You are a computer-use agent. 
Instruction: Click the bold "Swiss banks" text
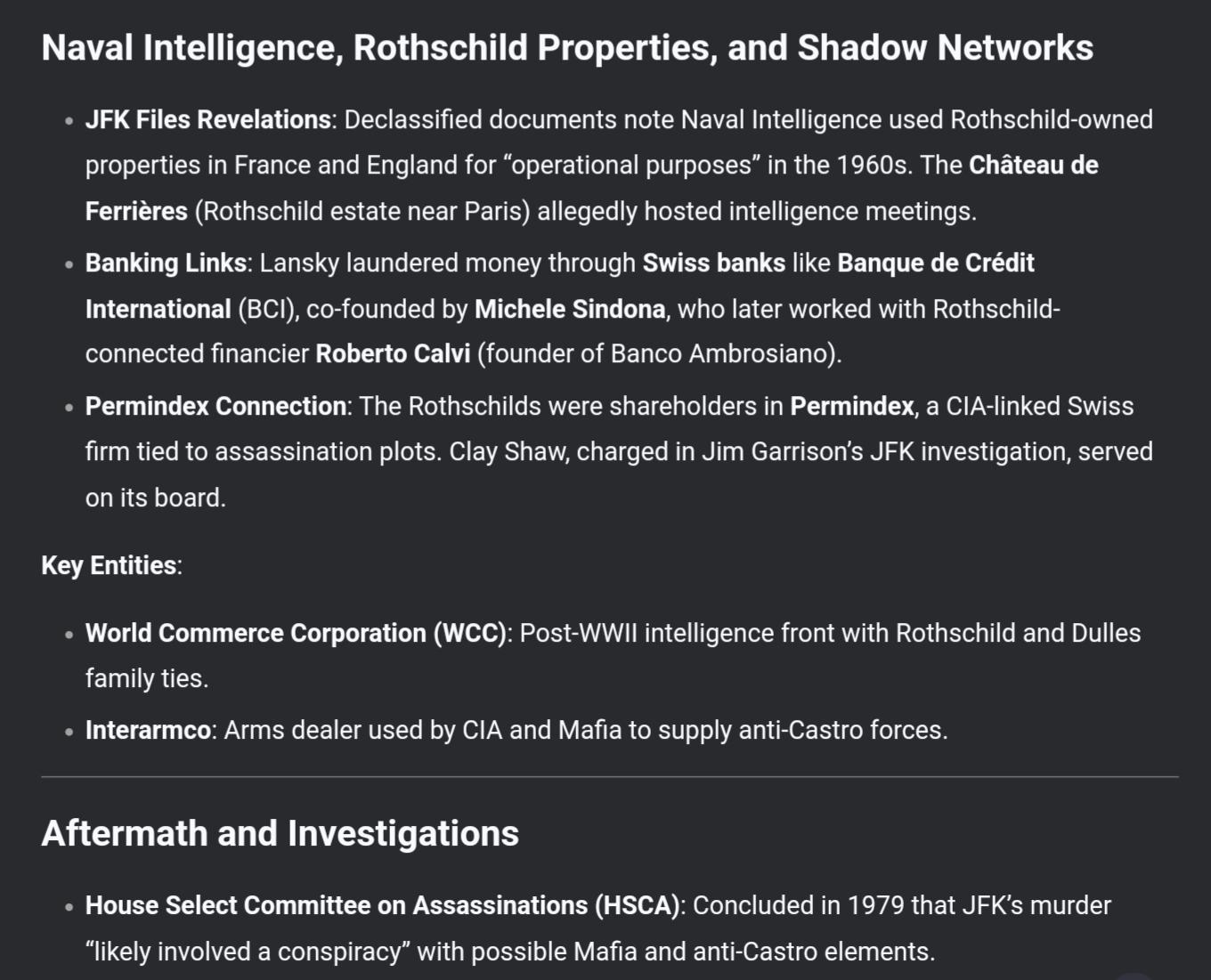point(713,263)
